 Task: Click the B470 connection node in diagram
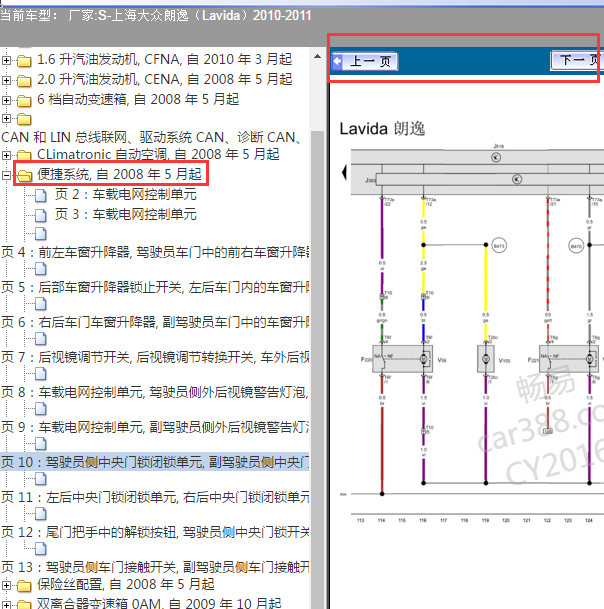576,246
